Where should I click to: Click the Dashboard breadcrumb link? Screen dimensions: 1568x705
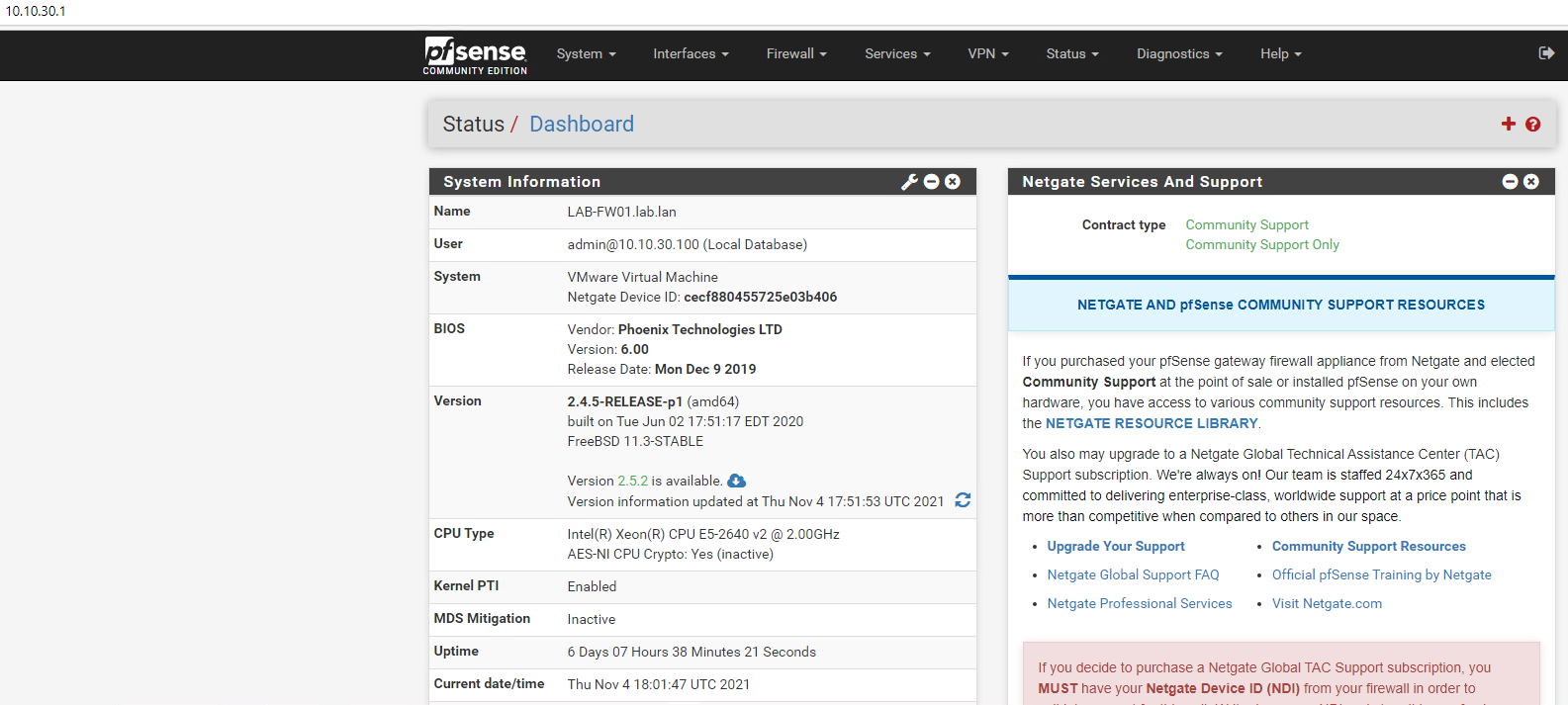(x=581, y=125)
